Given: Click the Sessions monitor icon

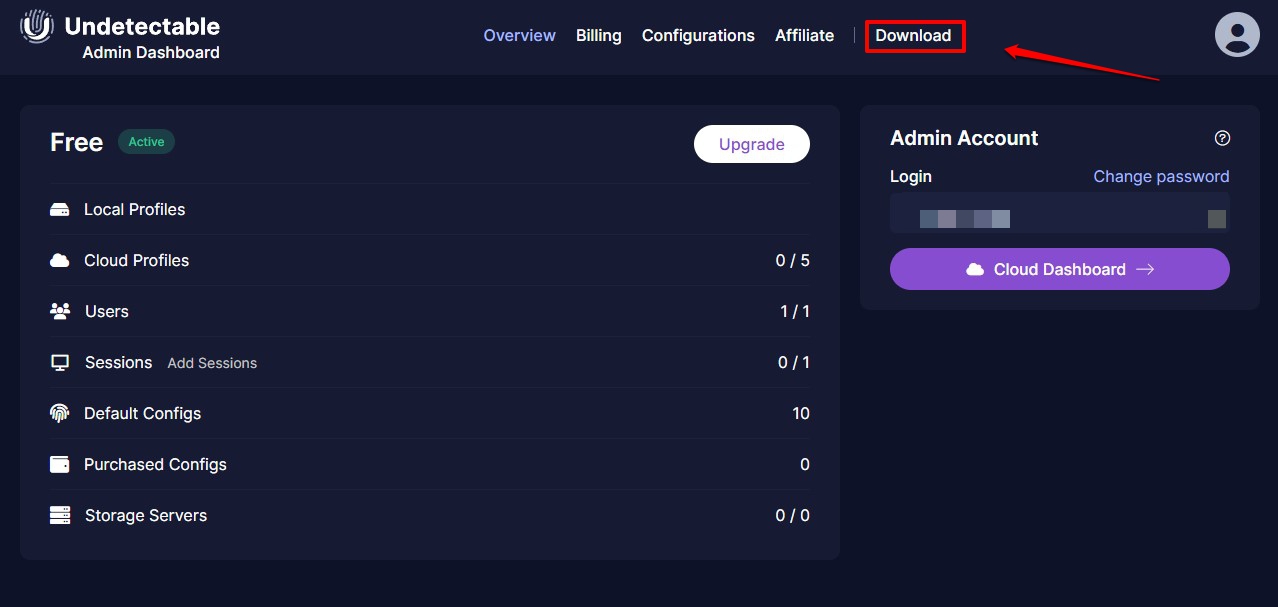Looking at the screenshot, I should click(60, 362).
